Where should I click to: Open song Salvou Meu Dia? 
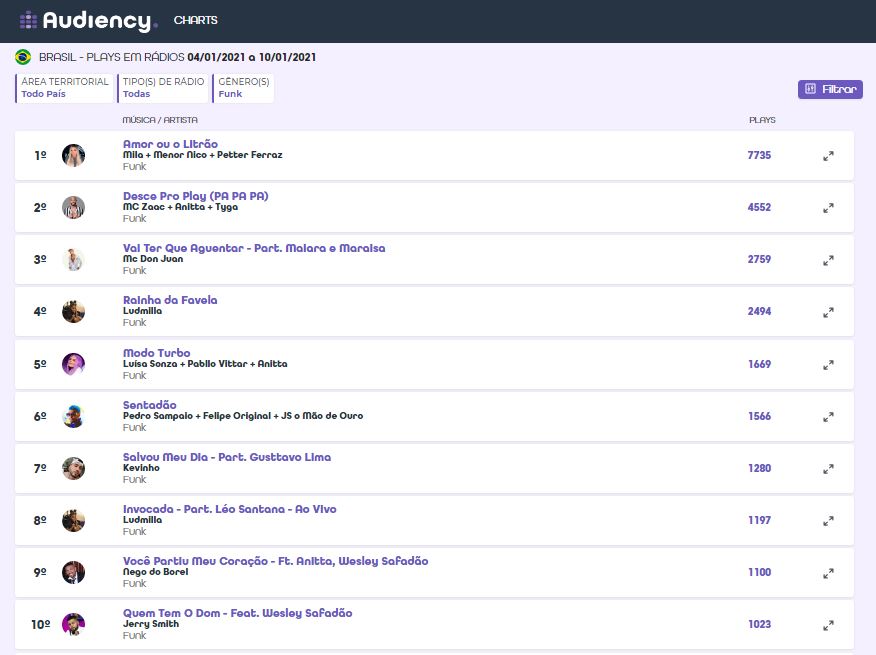tap(227, 457)
